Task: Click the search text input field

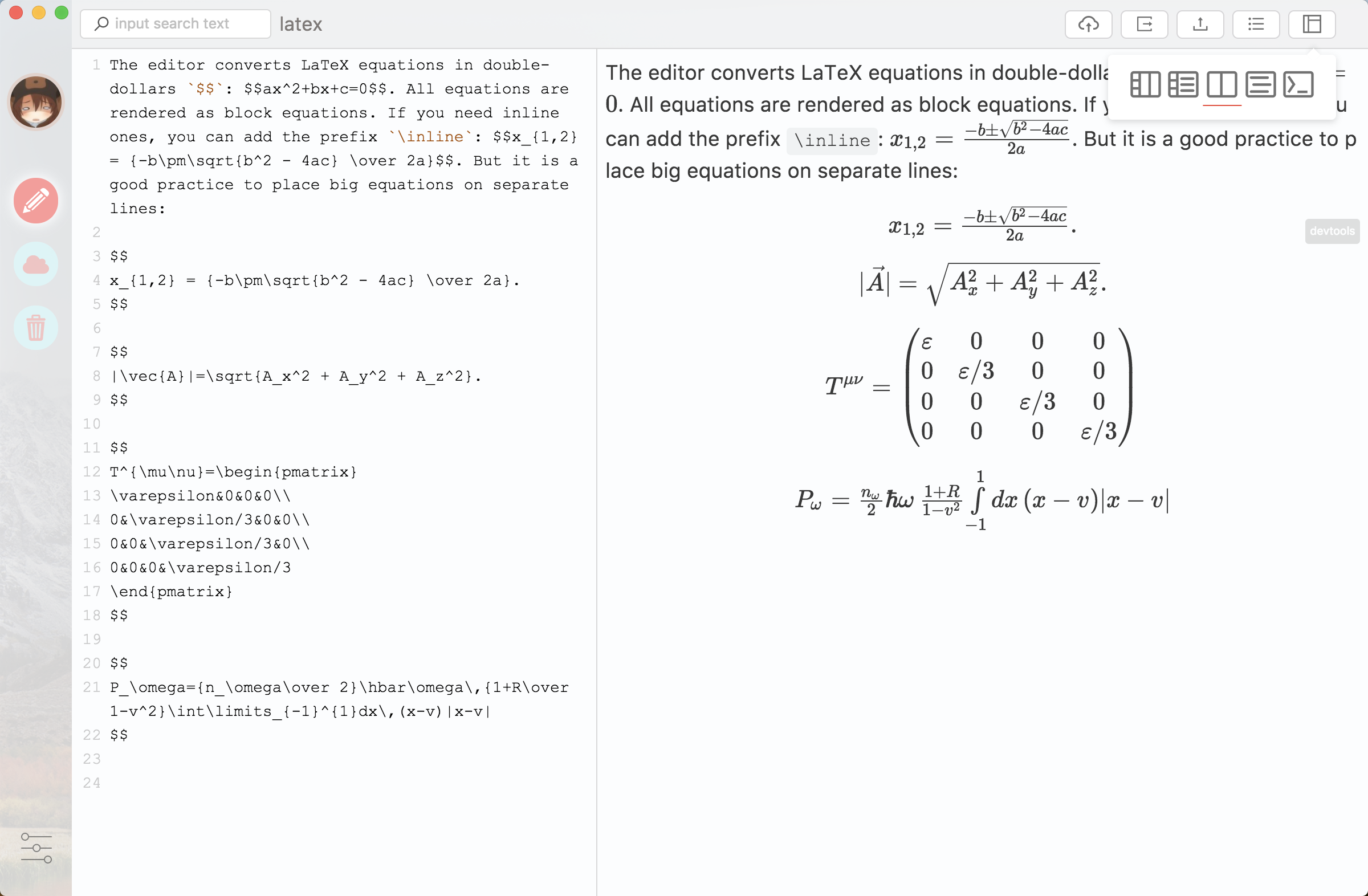Action: [176, 24]
